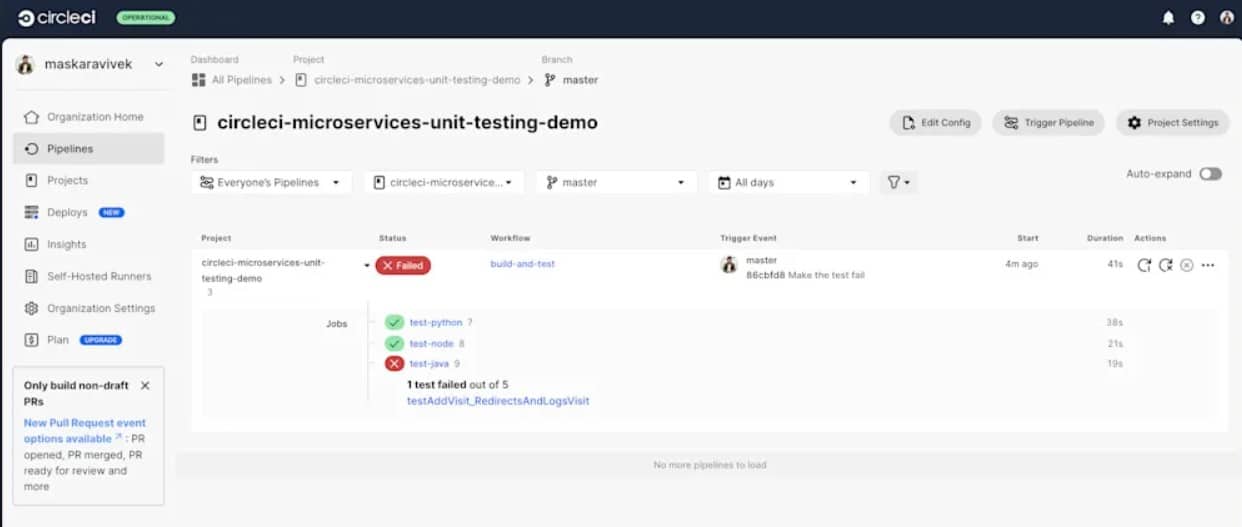The height and width of the screenshot is (527, 1242).
Task: Open Plan in sidebar
Action: [x=58, y=340]
